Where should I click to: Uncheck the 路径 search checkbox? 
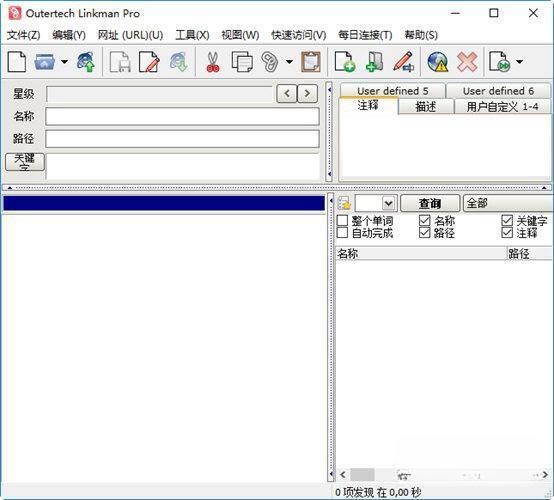(x=424, y=233)
